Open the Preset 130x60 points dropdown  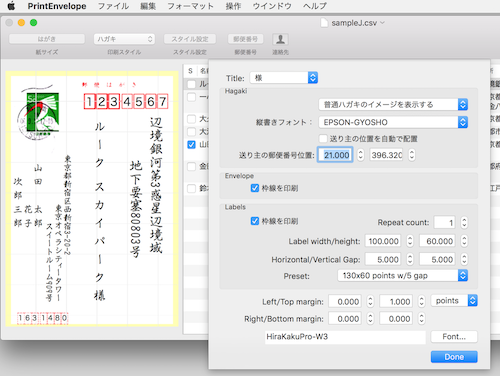(x=403, y=276)
